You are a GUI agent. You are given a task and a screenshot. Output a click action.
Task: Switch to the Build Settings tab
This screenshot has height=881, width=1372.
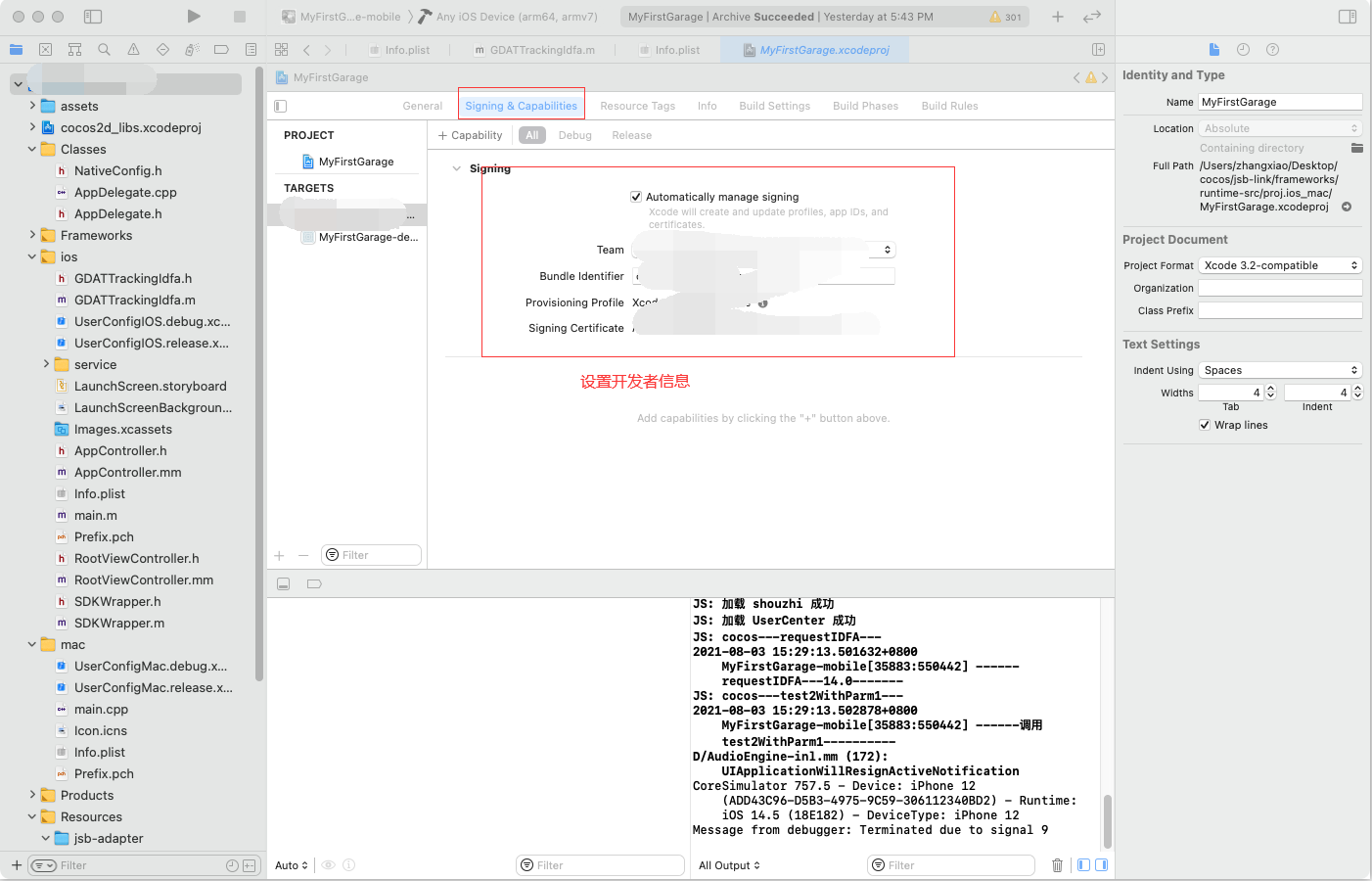(775, 106)
